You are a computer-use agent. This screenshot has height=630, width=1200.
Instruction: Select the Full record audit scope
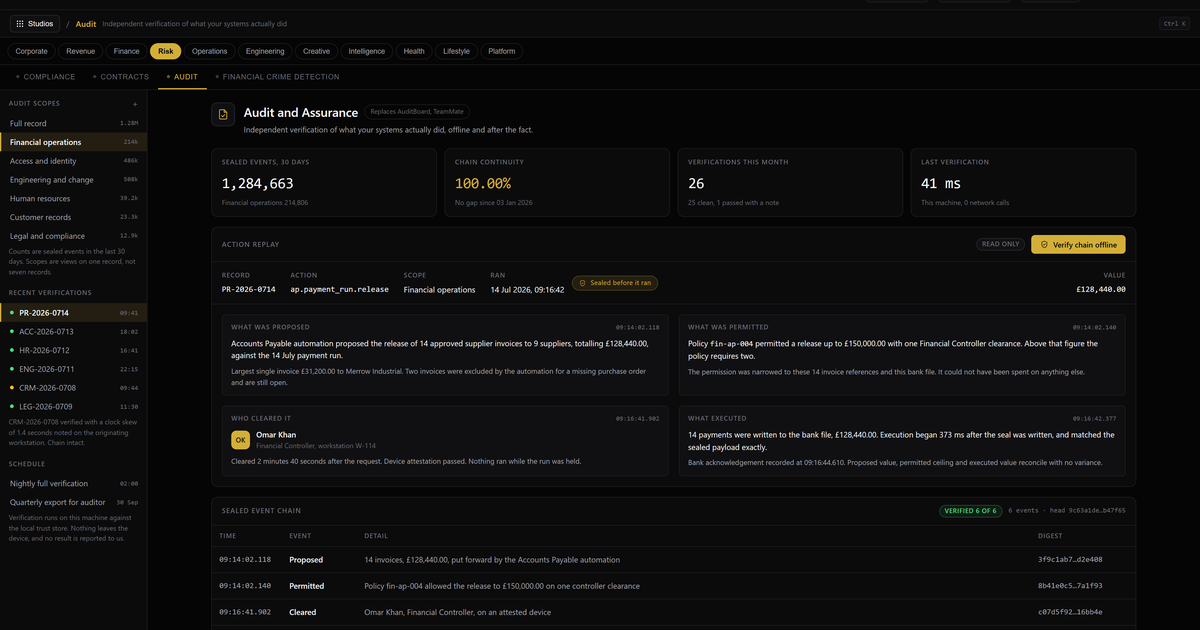pos(73,123)
